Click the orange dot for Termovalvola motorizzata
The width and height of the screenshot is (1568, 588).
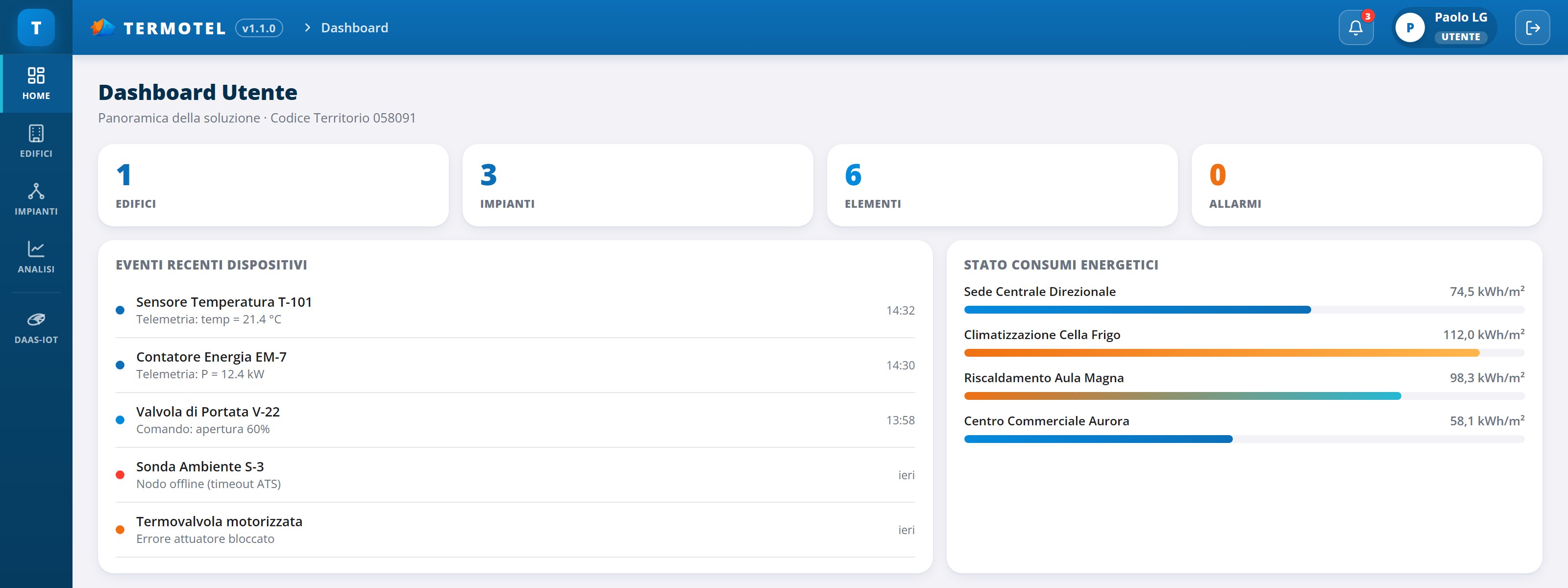[120, 530]
